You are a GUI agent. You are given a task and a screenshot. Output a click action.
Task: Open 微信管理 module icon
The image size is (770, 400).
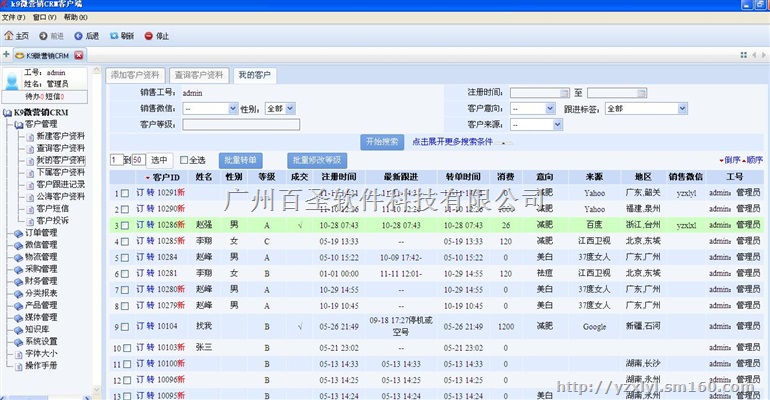pos(19,245)
